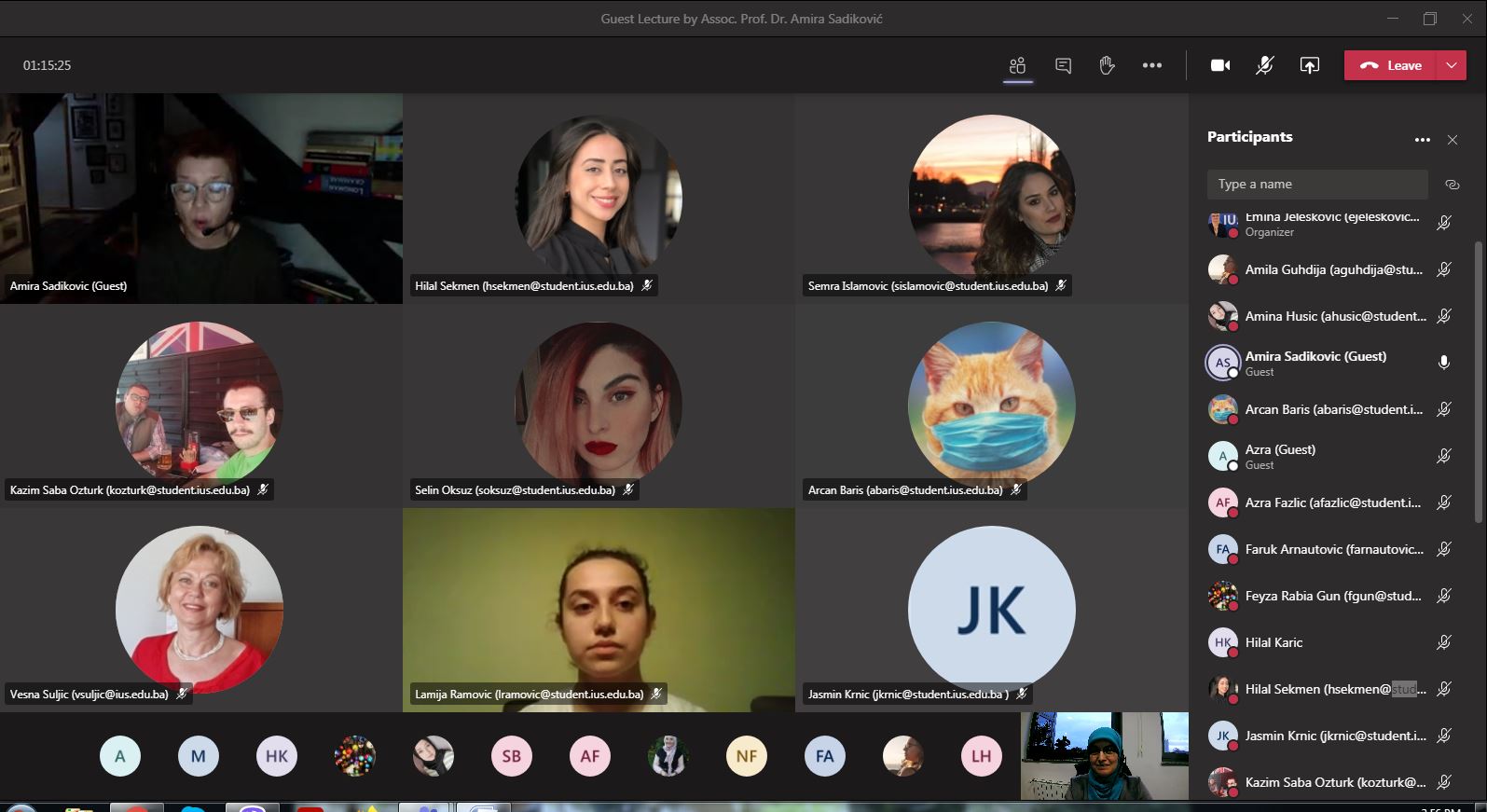The image size is (1487, 812).
Task: Toggle the camera on or off
Action: (1219, 65)
